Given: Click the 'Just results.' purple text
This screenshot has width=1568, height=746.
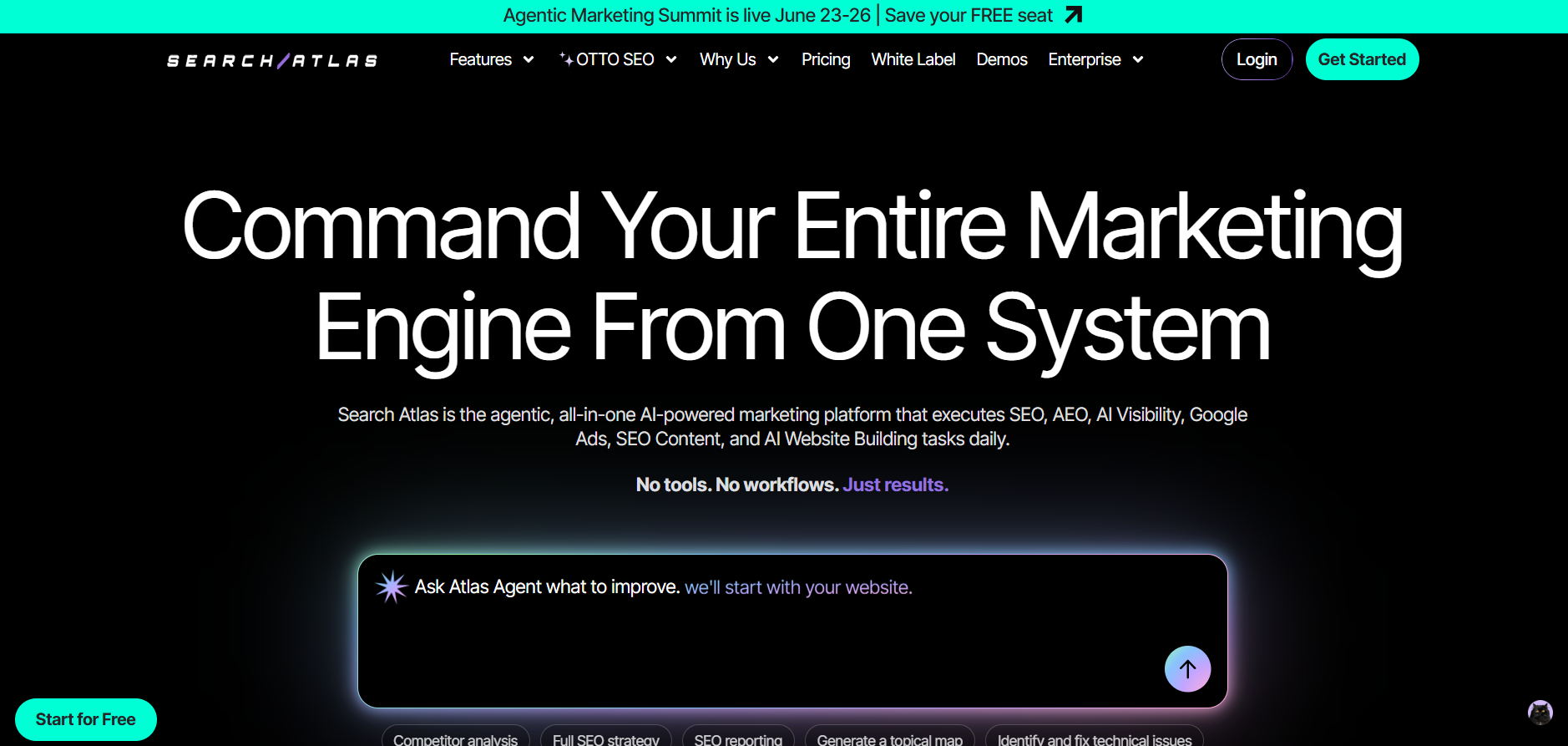Looking at the screenshot, I should pyautogui.click(x=896, y=485).
